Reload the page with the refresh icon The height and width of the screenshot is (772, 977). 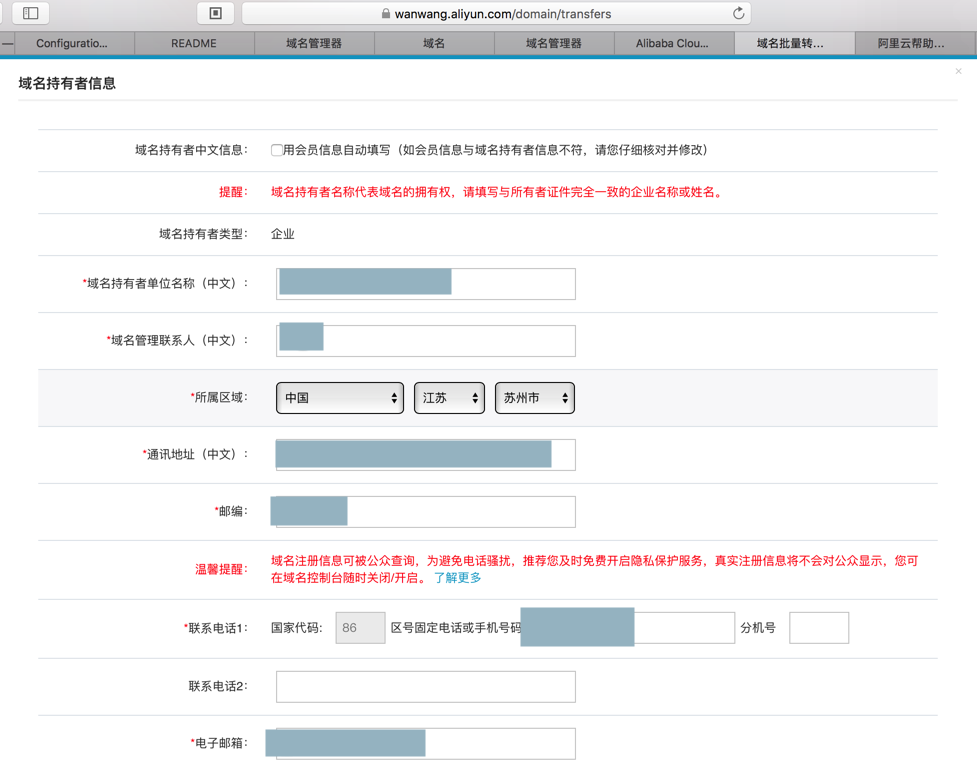point(738,13)
